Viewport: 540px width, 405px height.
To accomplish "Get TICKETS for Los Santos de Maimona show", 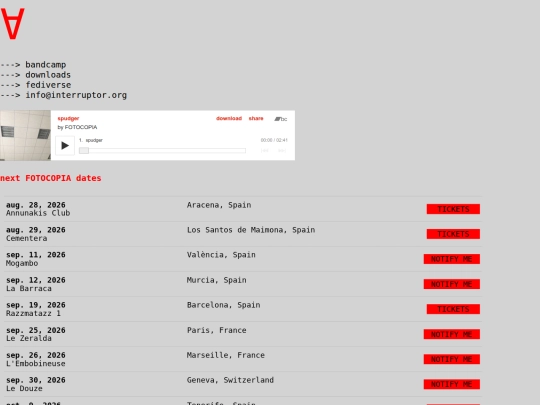I will (x=453, y=234).
